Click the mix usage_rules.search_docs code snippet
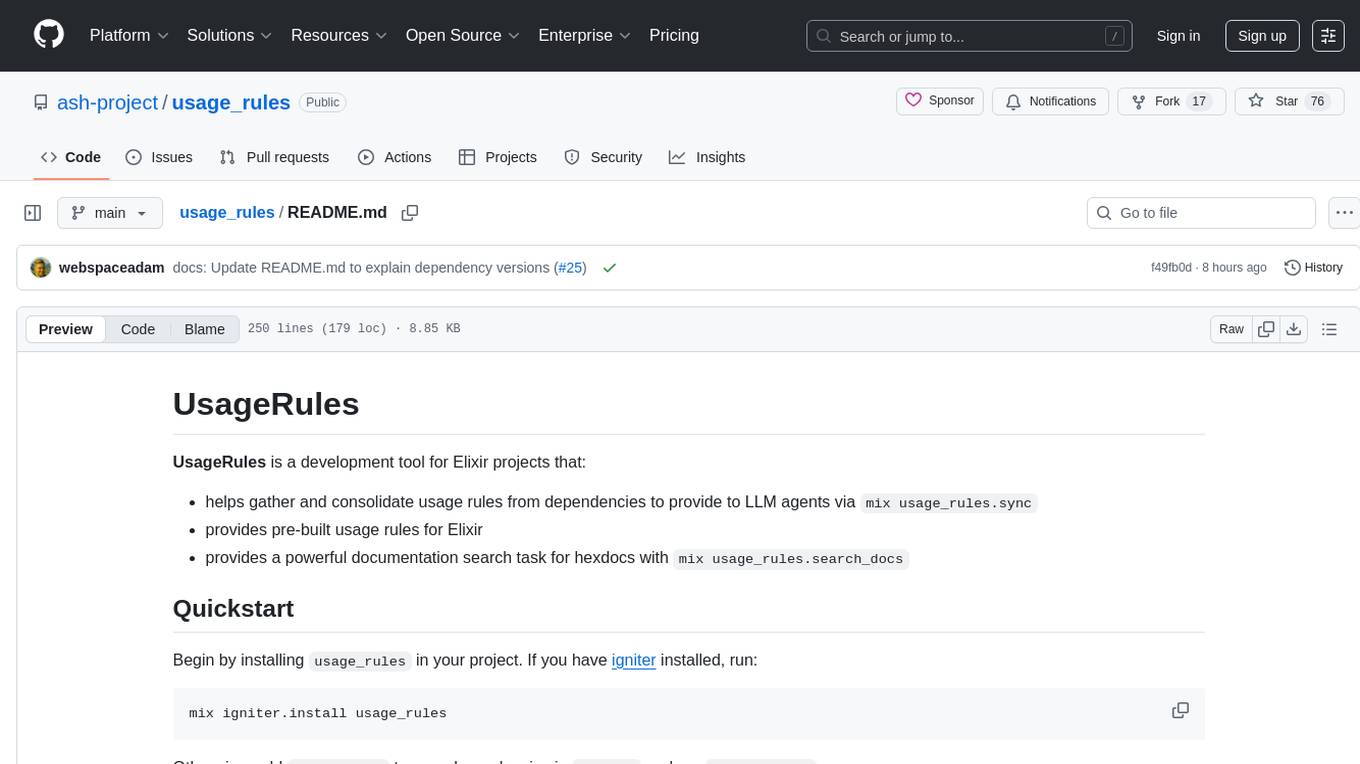Screen dimensions: 1360x764 coord(791,559)
